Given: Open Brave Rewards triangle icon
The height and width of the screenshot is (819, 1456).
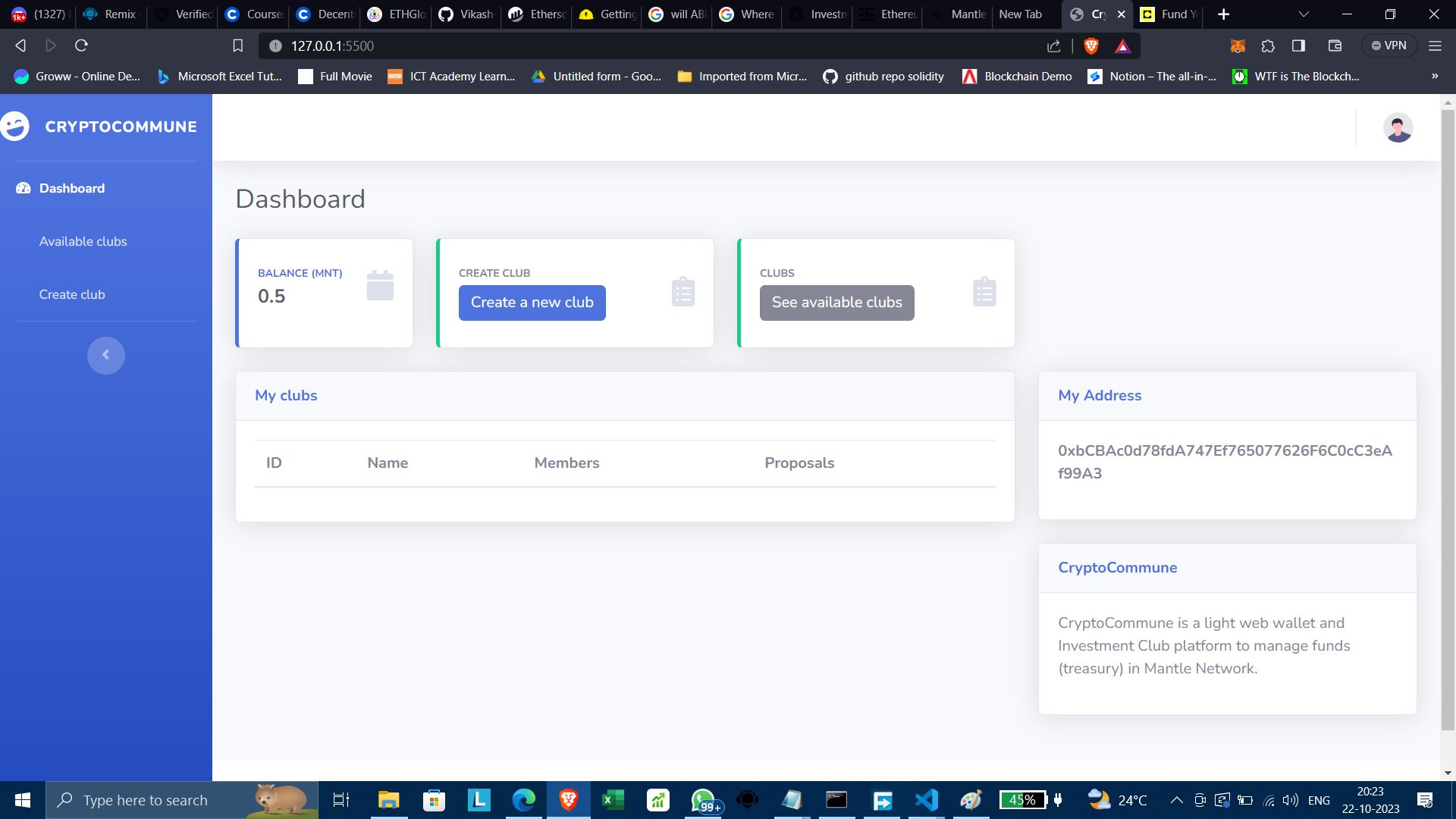Looking at the screenshot, I should pos(1123,45).
